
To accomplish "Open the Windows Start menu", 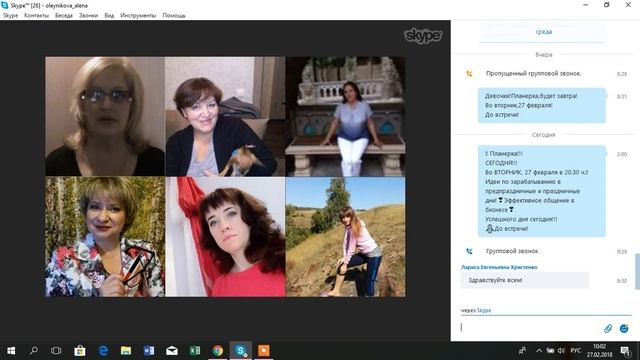I will click(11, 351).
